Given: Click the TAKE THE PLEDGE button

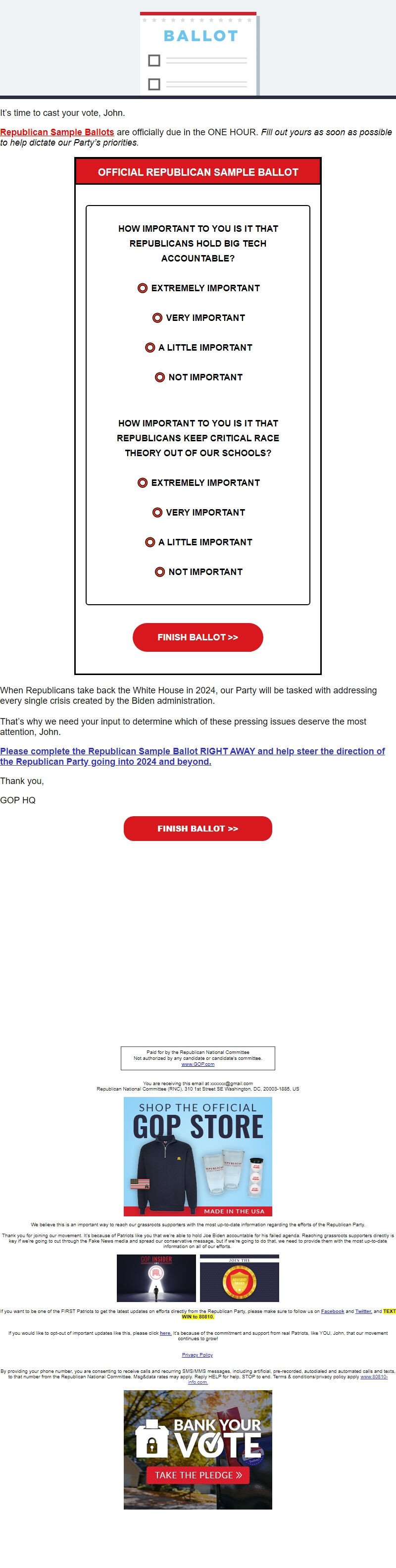Looking at the screenshot, I should click(199, 1475).
